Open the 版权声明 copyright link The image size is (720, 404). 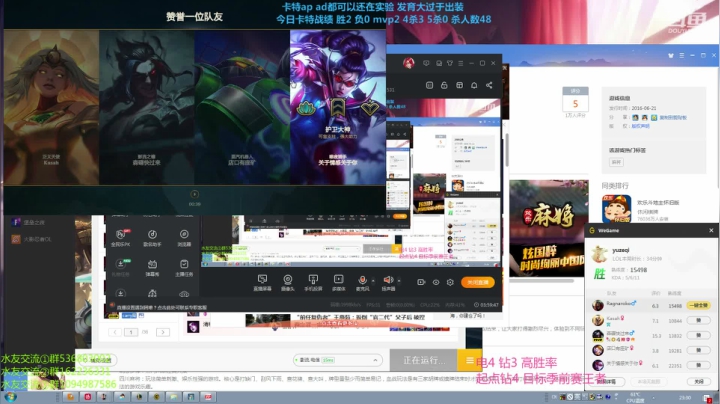point(641,126)
